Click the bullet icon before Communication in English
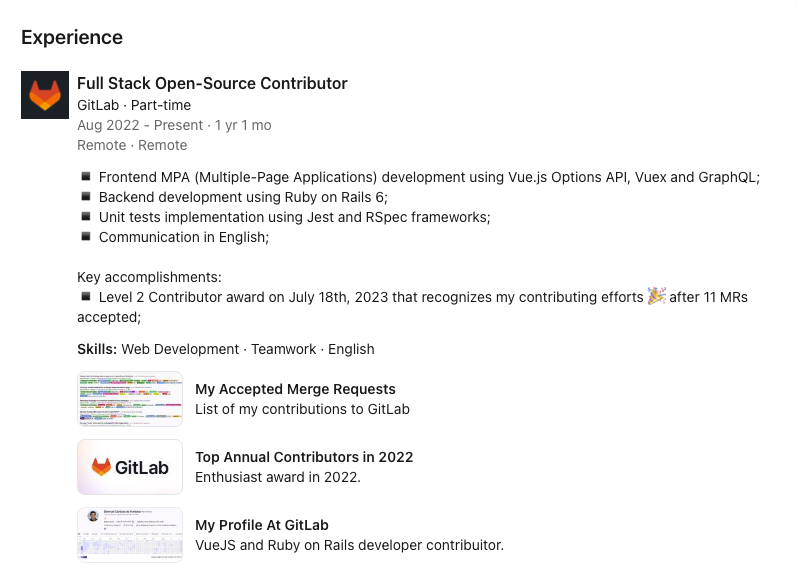The width and height of the screenshot is (798, 574). coord(86,237)
